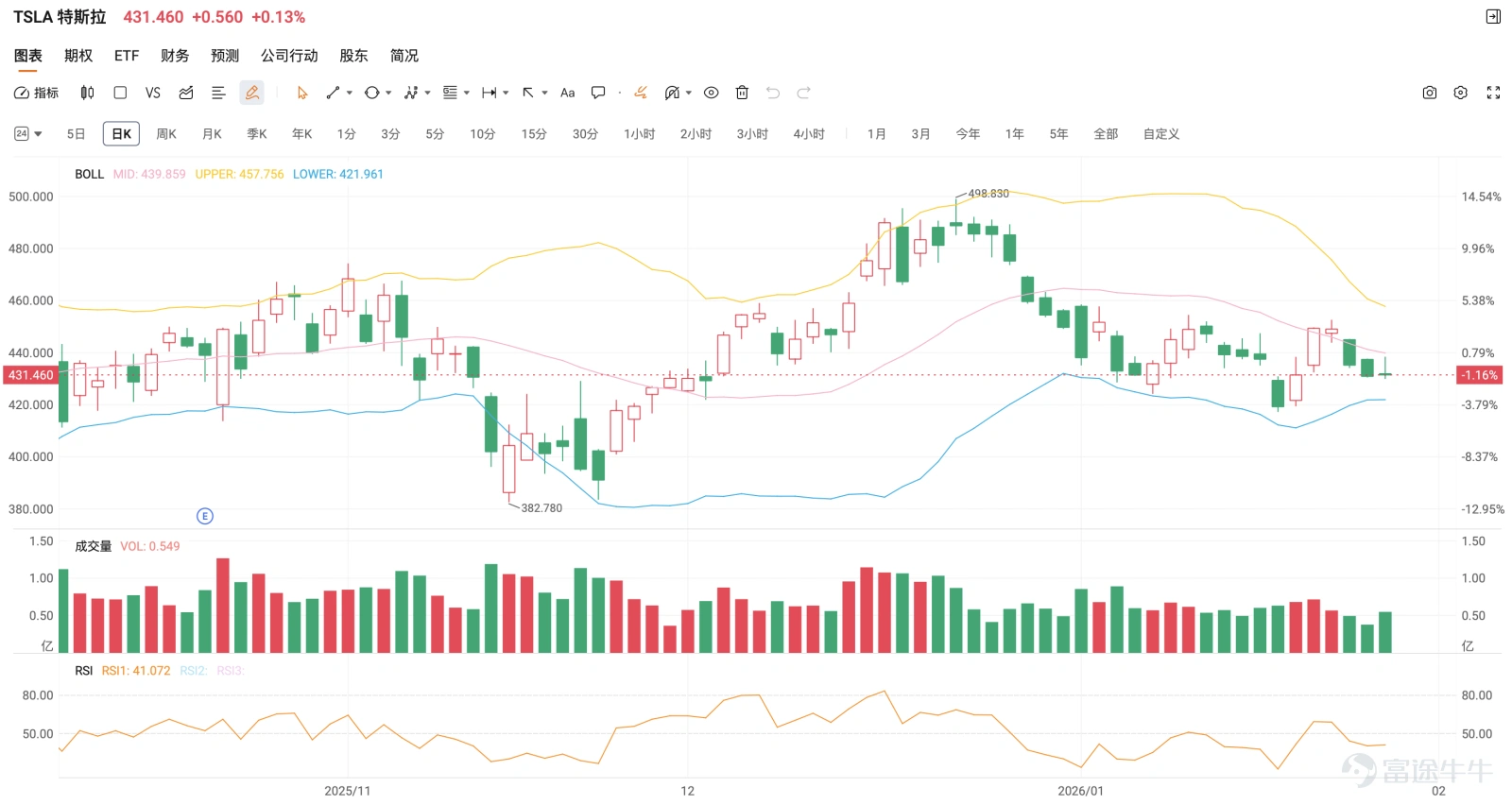This screenshot has width=1512, height=805.
Task: Select the Fibonacci levels tool
Action: pos(450,93)
